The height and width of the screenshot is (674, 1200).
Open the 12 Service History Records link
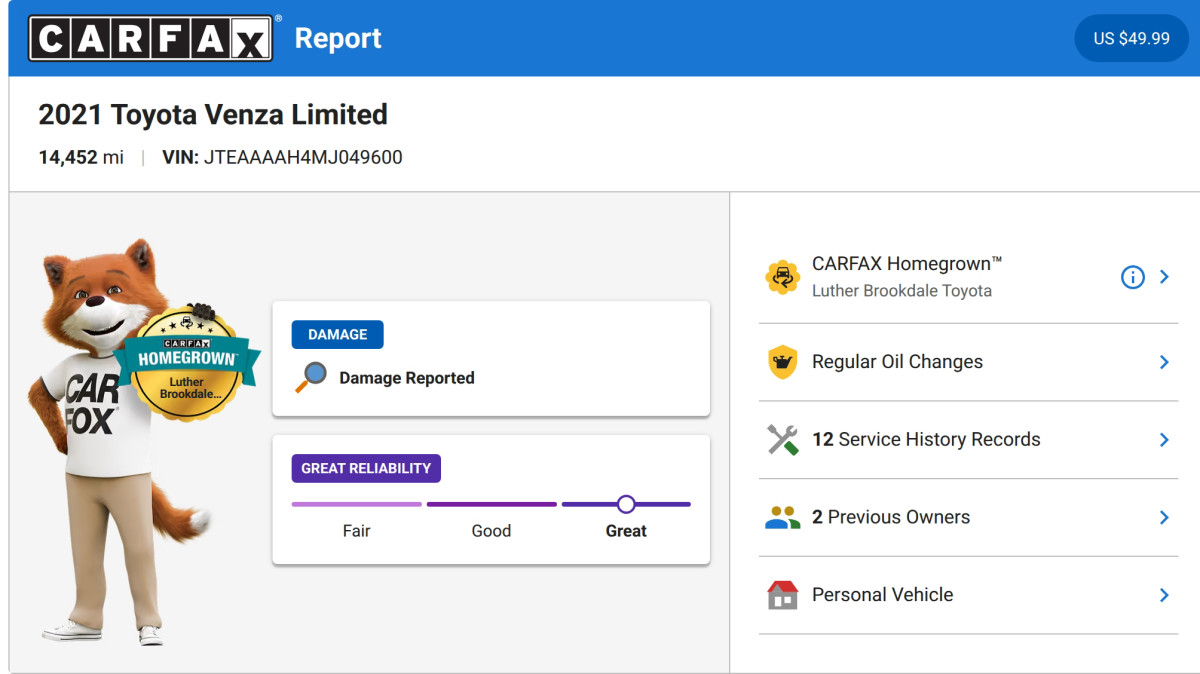968,440
